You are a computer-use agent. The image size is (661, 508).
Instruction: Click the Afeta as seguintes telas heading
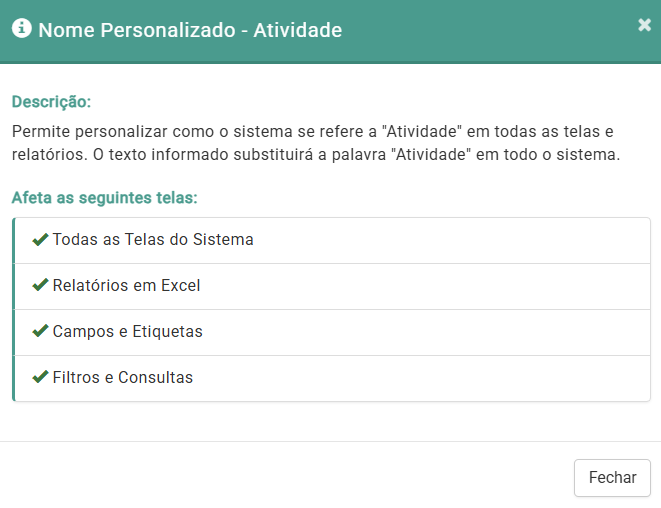point(104,197)
